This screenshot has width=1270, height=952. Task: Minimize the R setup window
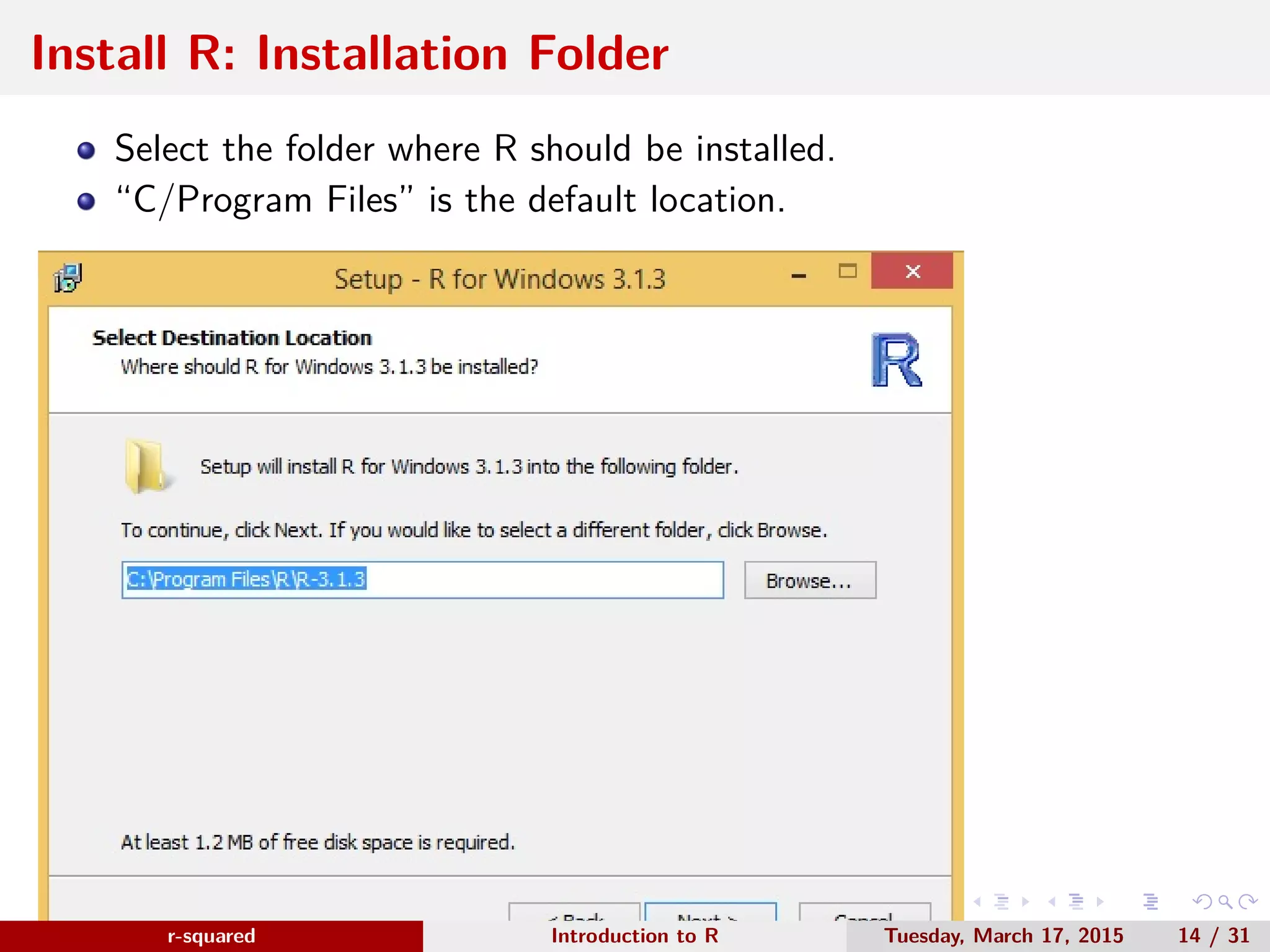click(799, 276)
